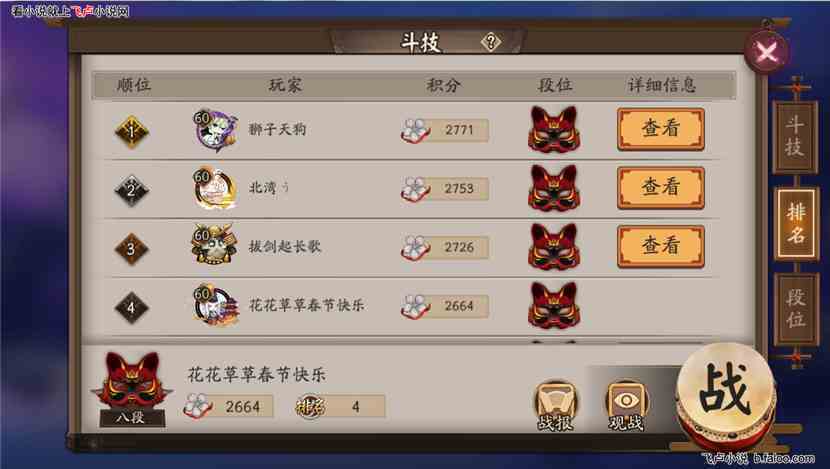Close the 斗技 ranking panel
The height and width of the screenshot is (469, 830).
point(766,52)
